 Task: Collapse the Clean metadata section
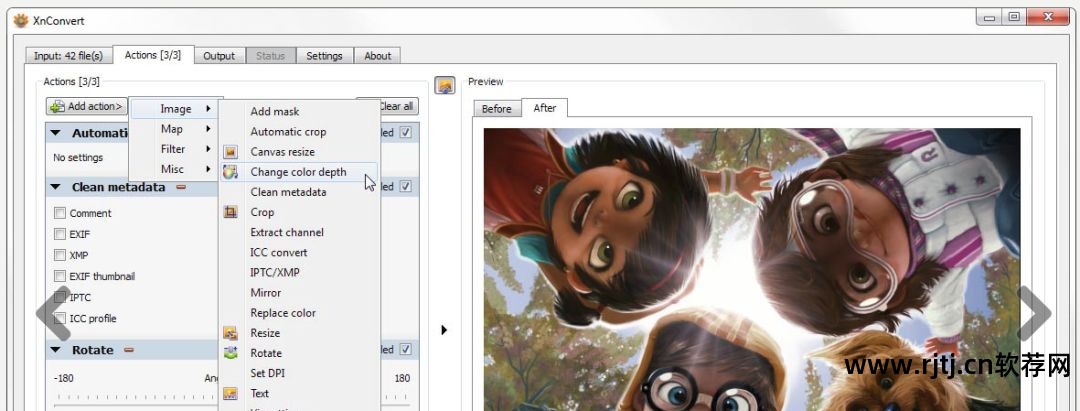[56, 187]
